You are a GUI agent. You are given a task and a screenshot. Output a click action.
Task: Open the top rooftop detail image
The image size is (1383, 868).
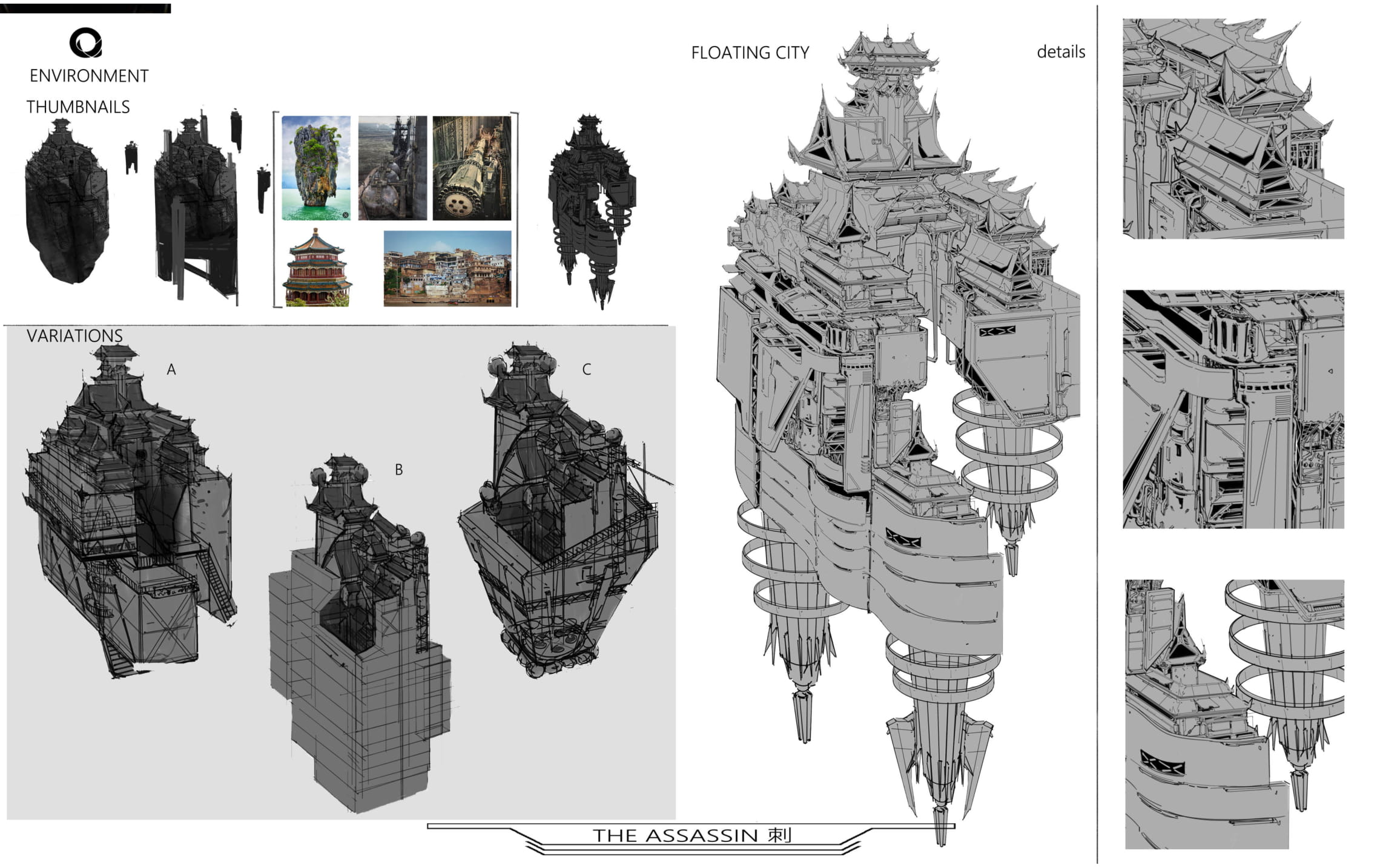[1233, 128]
